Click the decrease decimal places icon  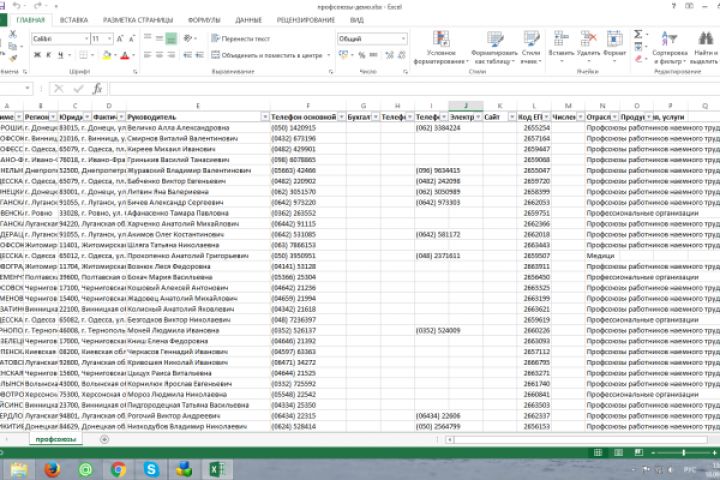(402, 55)
